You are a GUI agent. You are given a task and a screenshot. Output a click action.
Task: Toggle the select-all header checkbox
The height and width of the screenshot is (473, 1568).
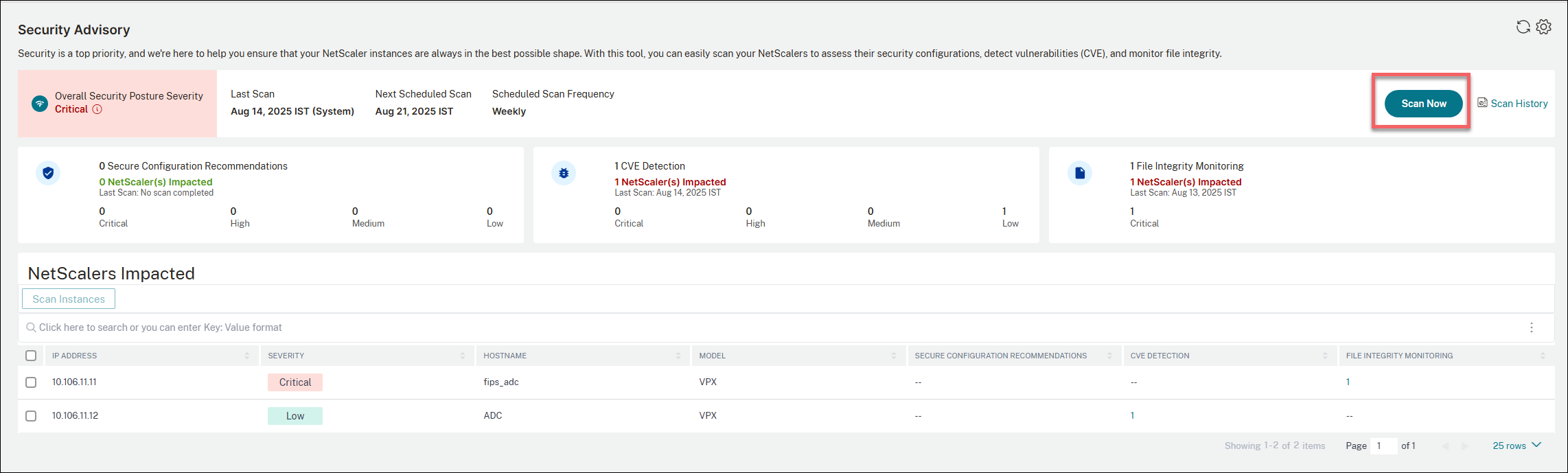[x=31, y=356]
